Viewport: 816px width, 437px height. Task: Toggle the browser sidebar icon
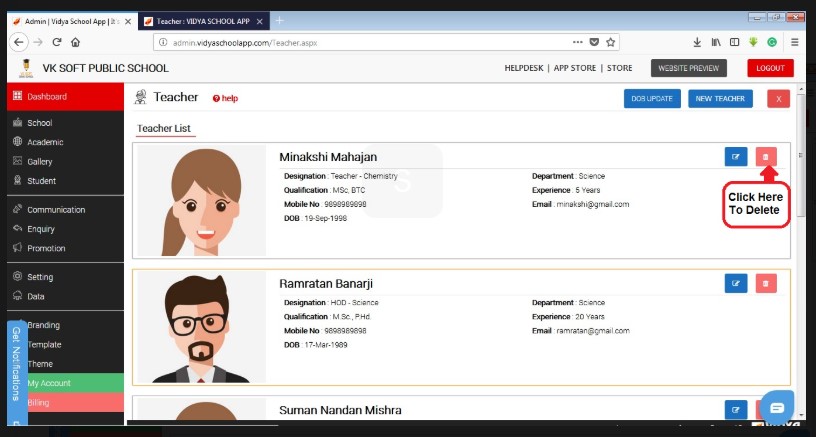pos(734,43)
